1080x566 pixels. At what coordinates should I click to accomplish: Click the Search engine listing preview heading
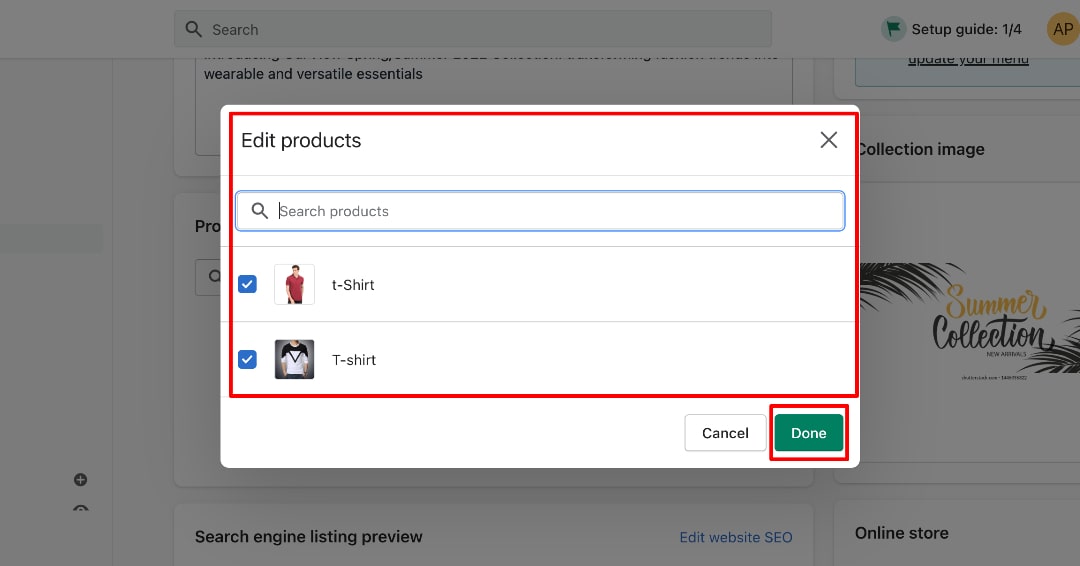309,537
